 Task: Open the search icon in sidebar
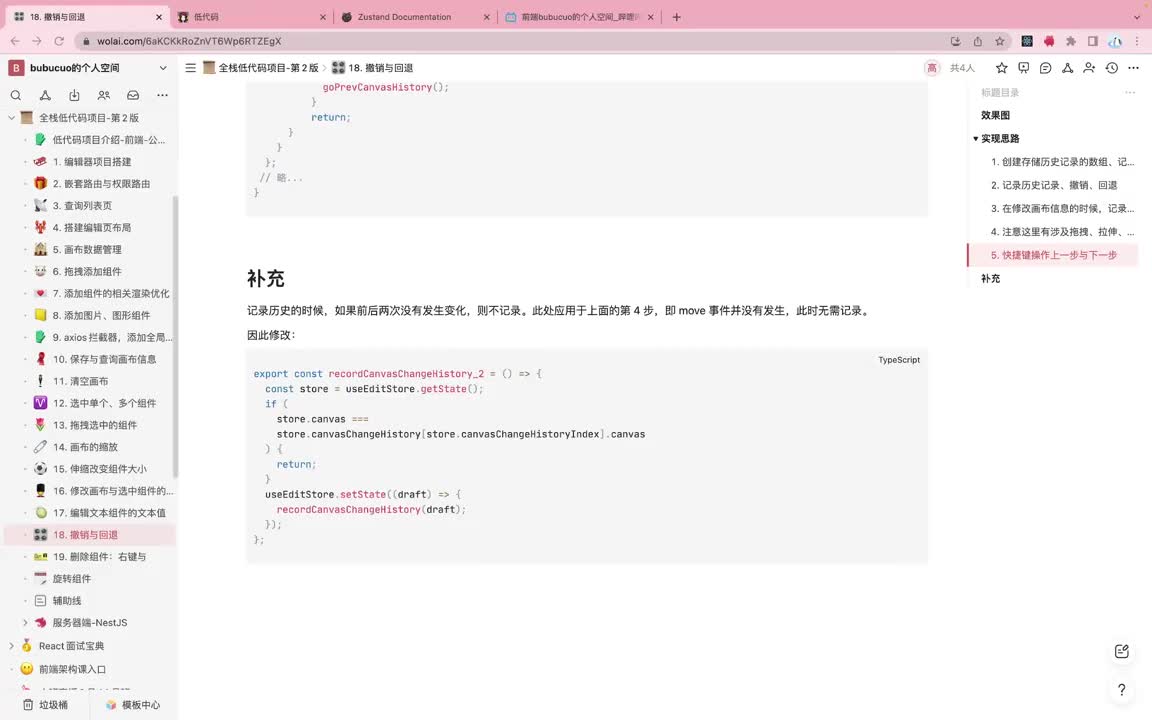(15, 95)
